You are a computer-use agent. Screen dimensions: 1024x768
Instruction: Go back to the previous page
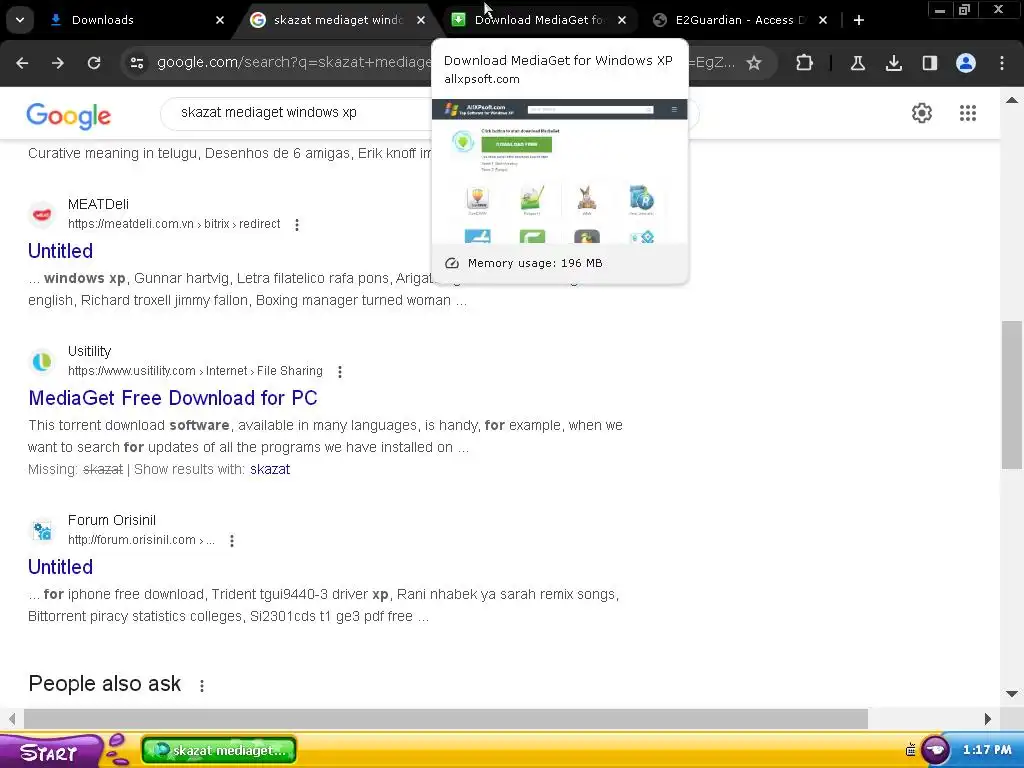click(22, 63)
